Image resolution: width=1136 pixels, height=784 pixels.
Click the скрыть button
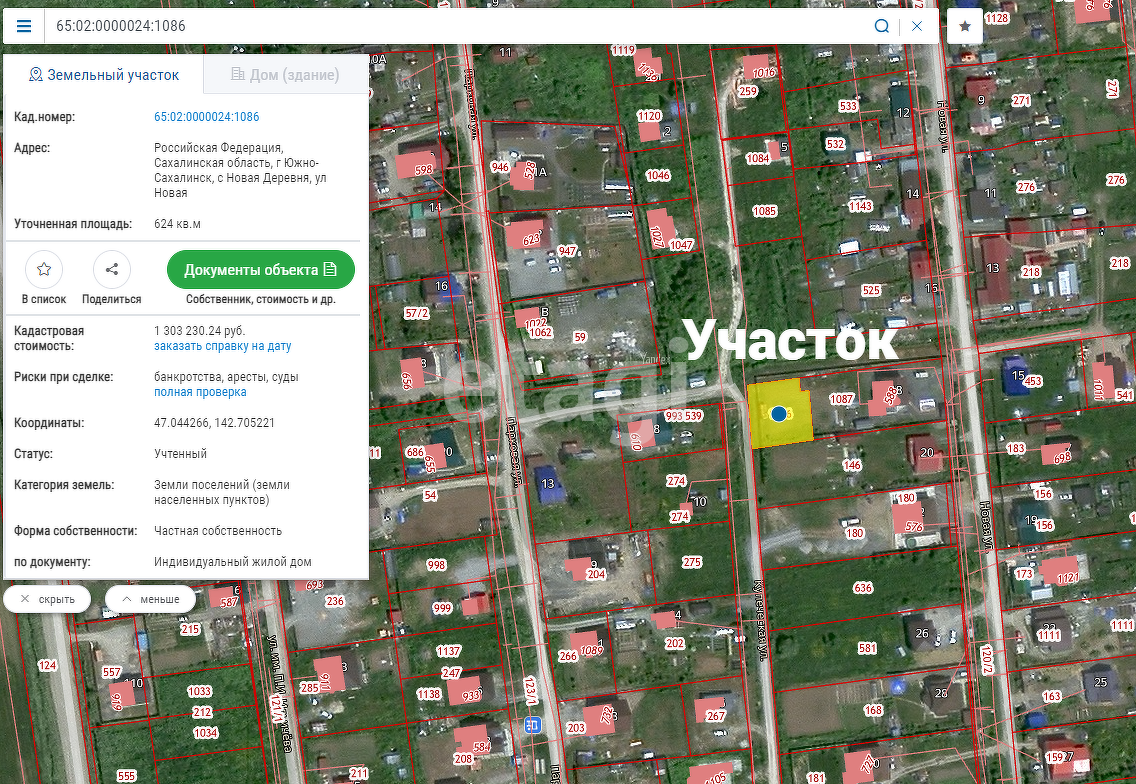(47, 598)
